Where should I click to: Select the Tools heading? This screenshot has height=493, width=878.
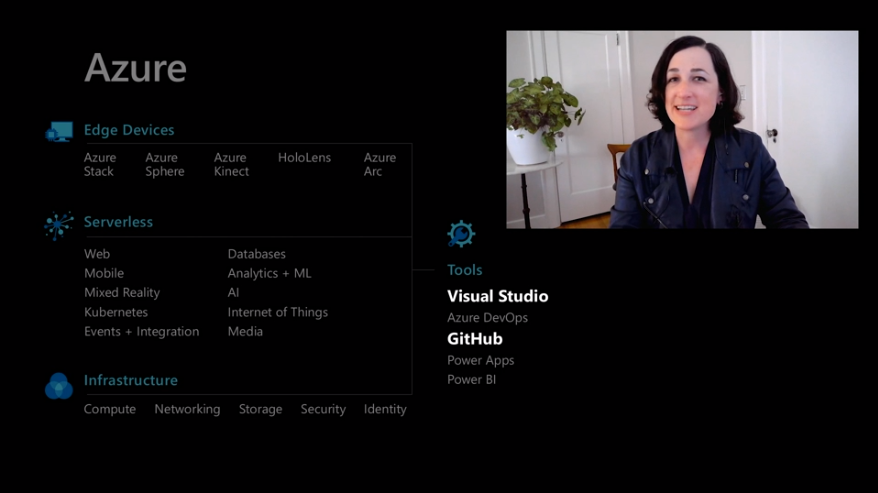pos(464,270)
